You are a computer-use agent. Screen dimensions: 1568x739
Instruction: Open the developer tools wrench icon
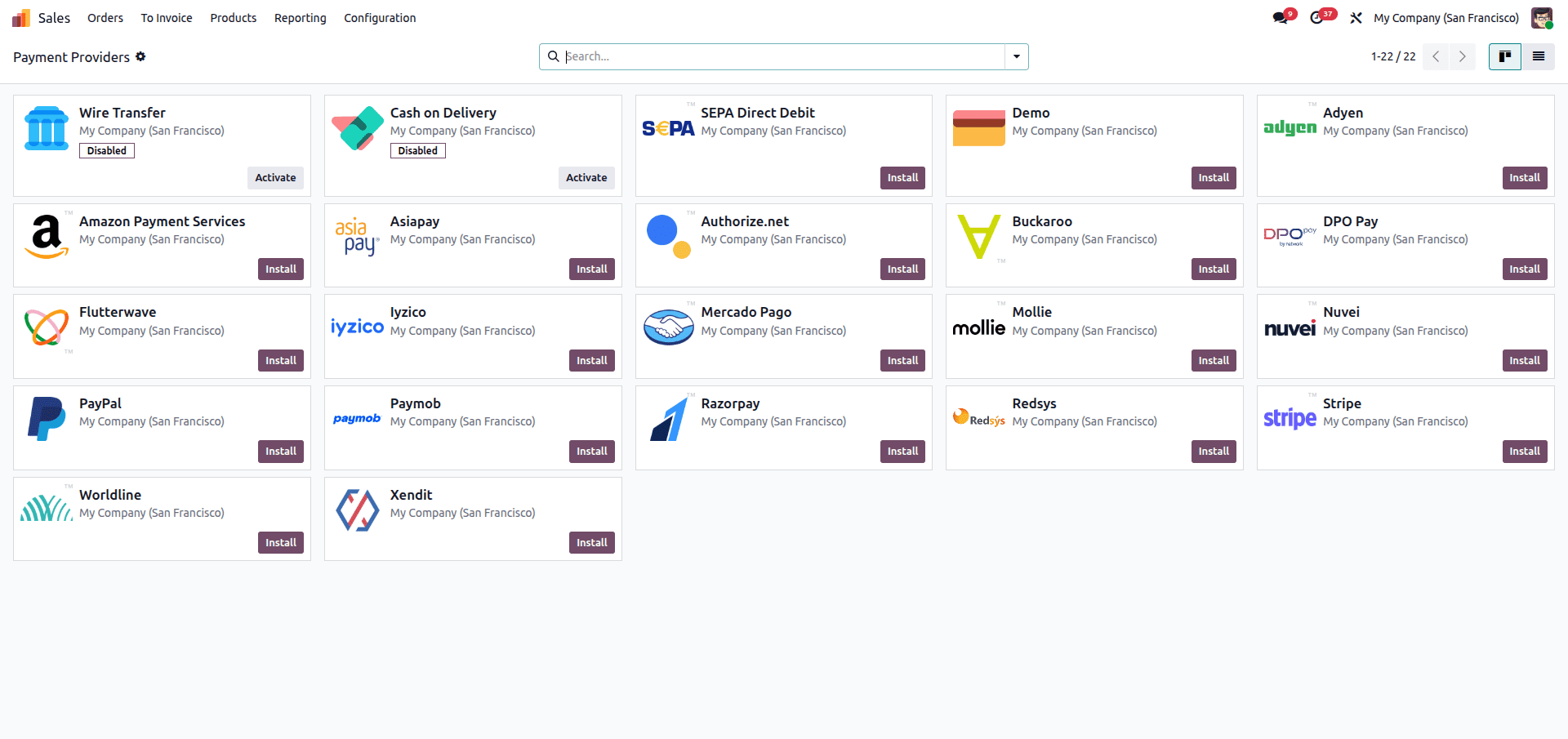click(1356, 17)
